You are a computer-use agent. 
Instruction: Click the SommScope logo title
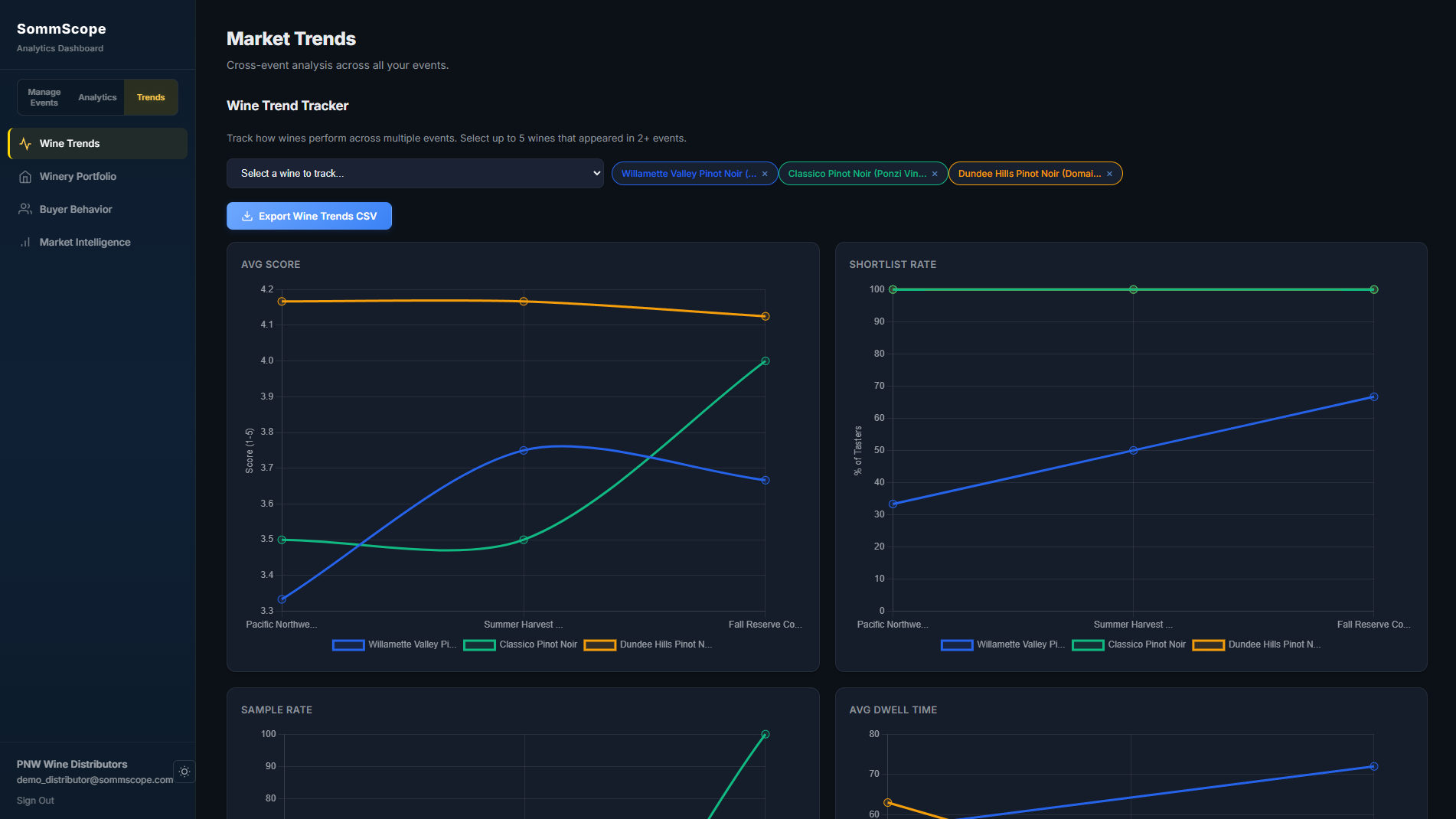tap(61, 29)
